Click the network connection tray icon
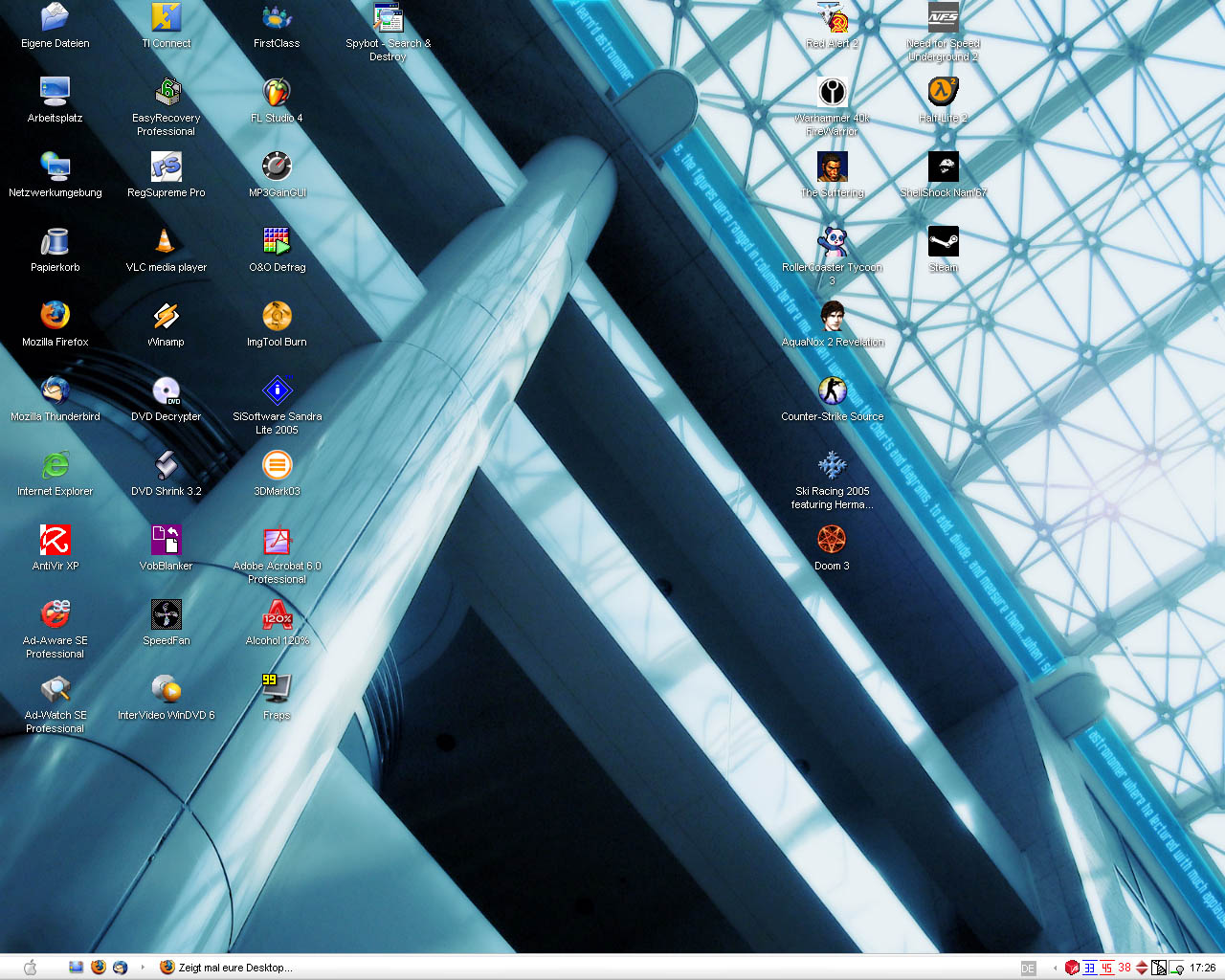The image size is (1225, 980). pos(1176,968)
